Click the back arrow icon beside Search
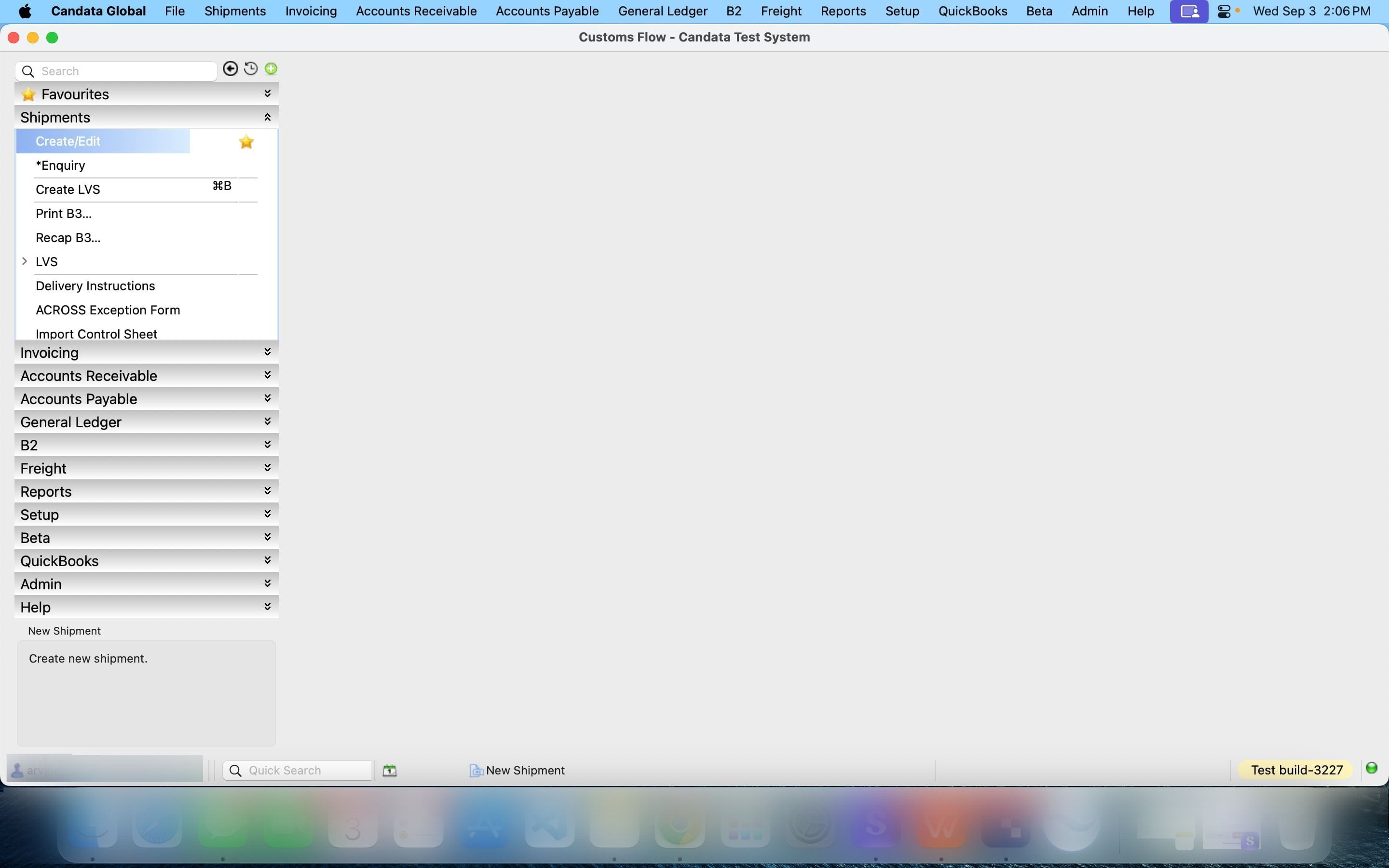This screenshot has height=868, width=1389. click(x=230, y=69)
